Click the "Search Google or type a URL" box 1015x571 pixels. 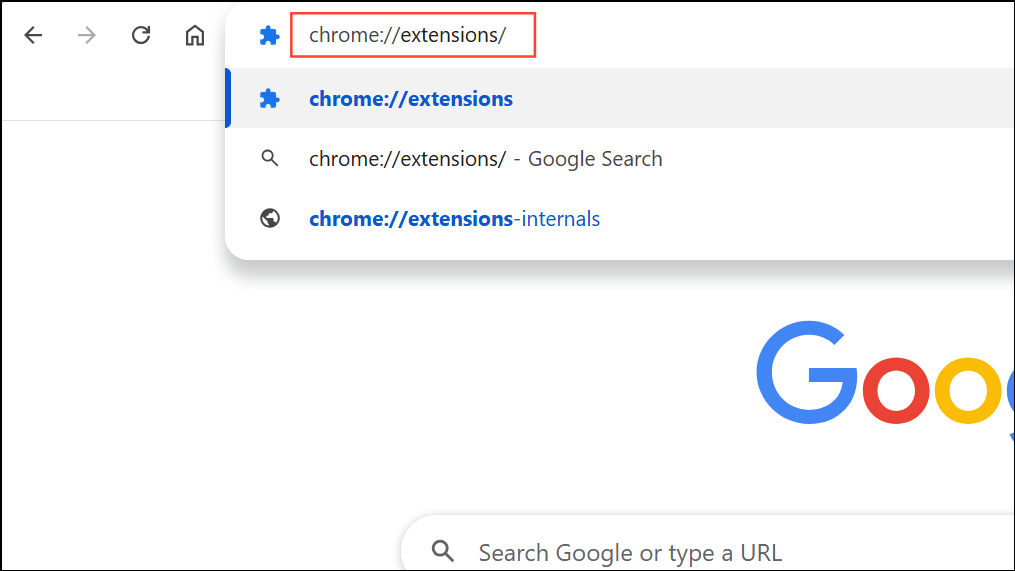[x=630, y=552]
